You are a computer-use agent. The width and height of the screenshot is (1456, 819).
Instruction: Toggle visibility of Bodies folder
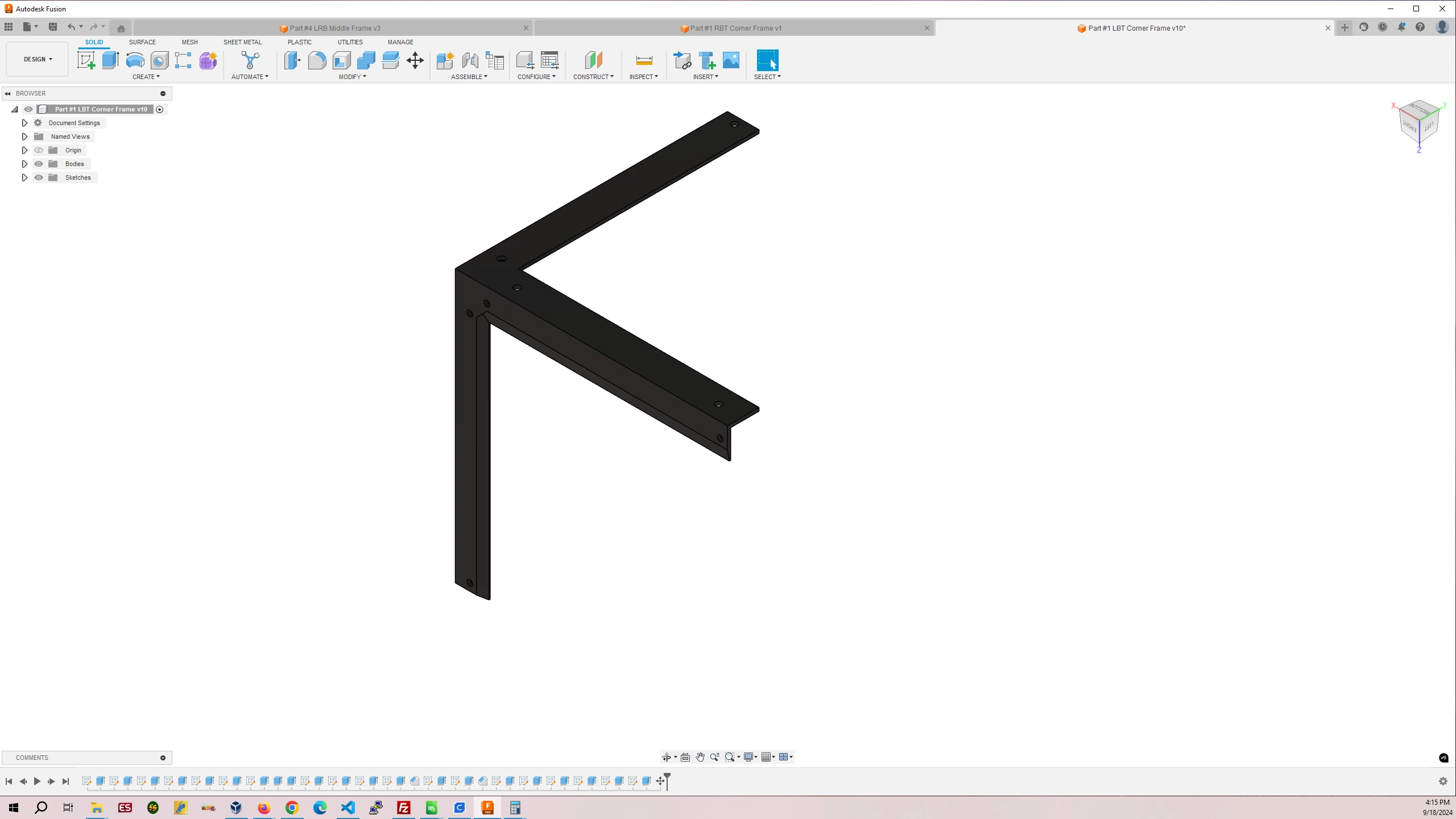(38, 163)
